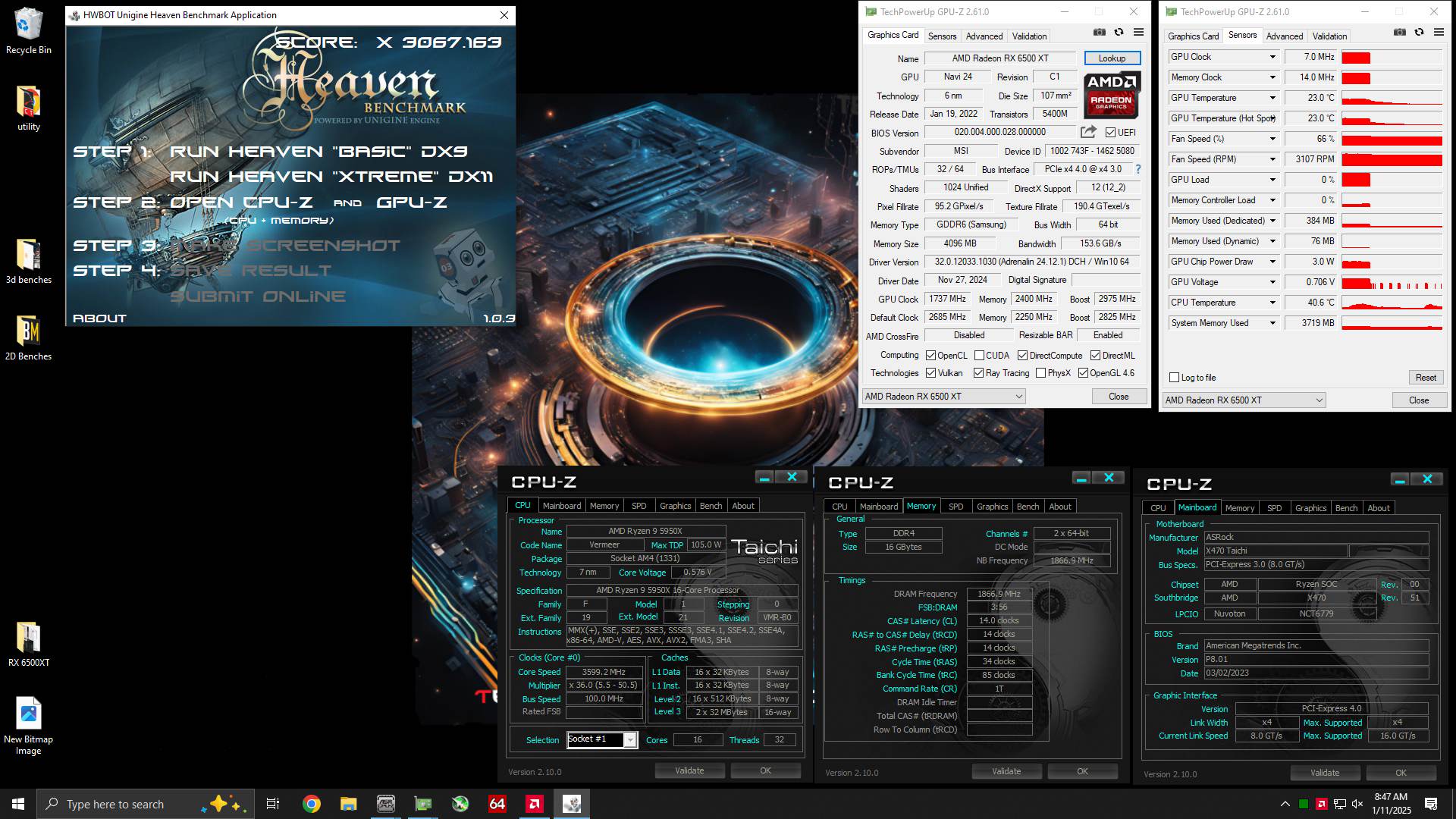Select the New Bitmap Image file icon
This screenshot has height=819, width=1456.
pyautogui.click(x=28, y=726)
